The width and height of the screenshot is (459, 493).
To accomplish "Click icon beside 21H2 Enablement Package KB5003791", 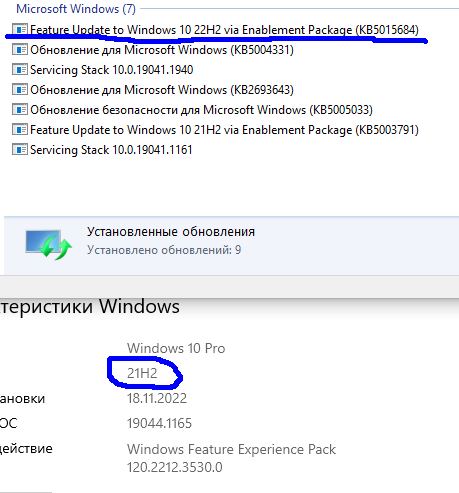I will [x=20, y=130].
